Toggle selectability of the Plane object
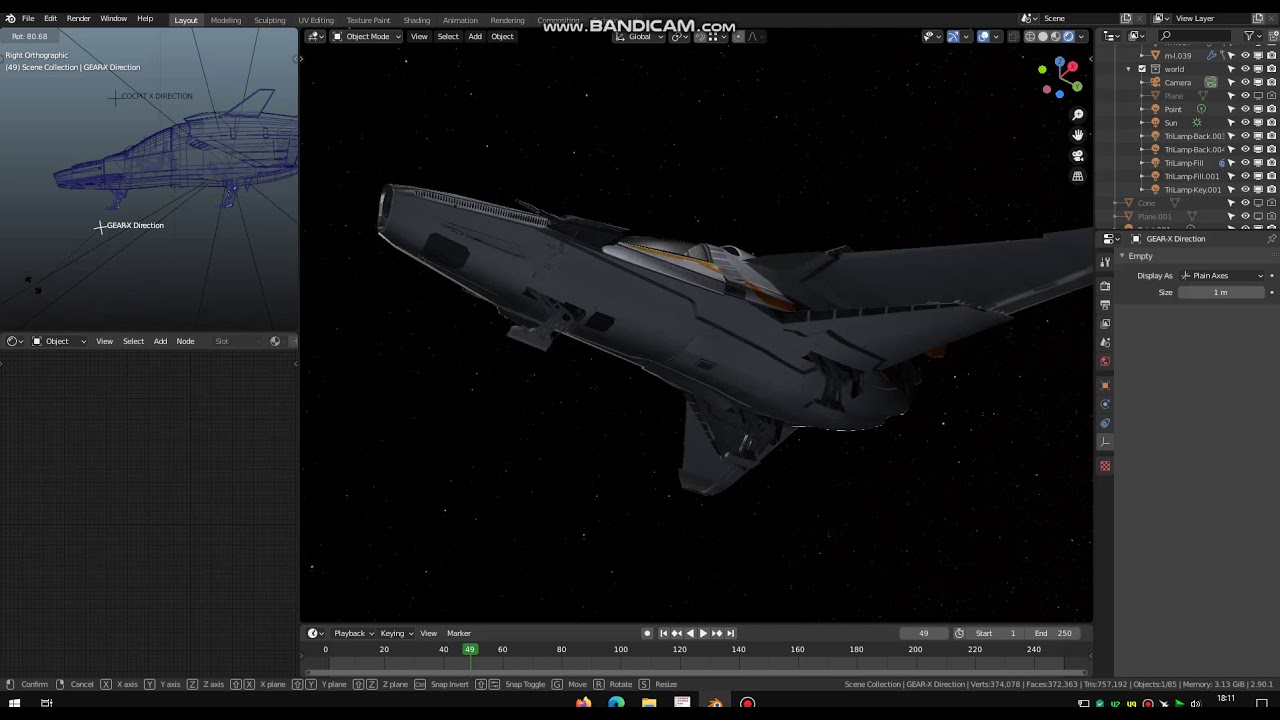Viewport: 1280px width, 720px height. click(1232, 96)
